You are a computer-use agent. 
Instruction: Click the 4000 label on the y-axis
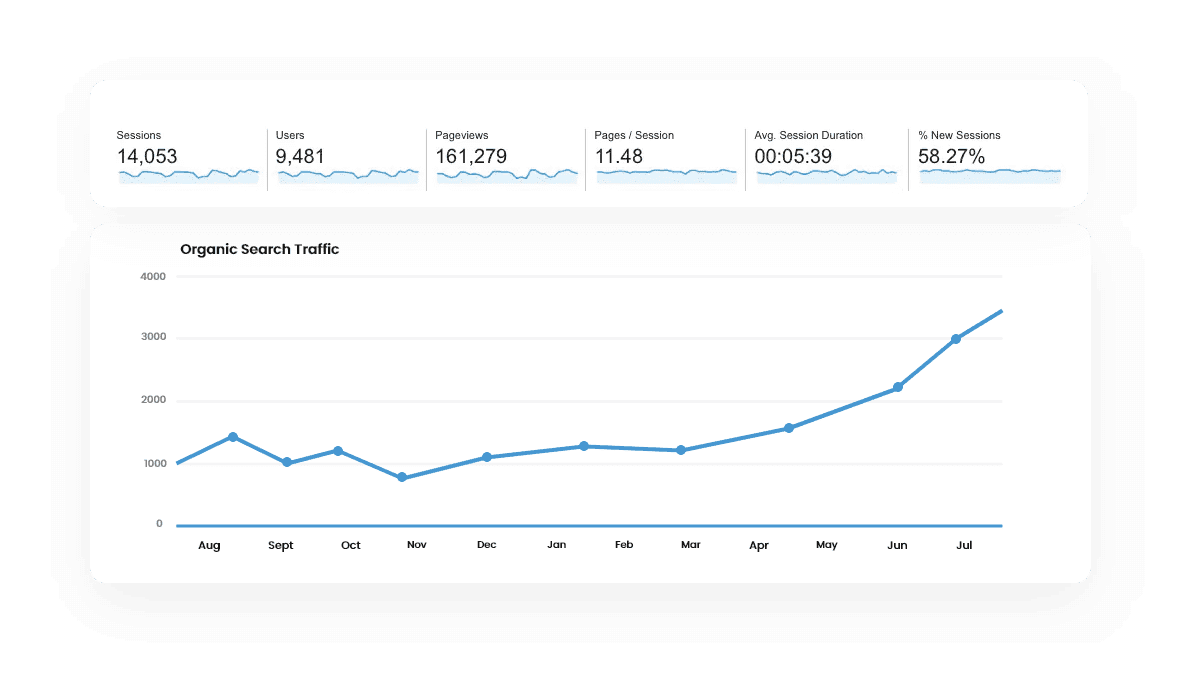[x=154, y=276]
